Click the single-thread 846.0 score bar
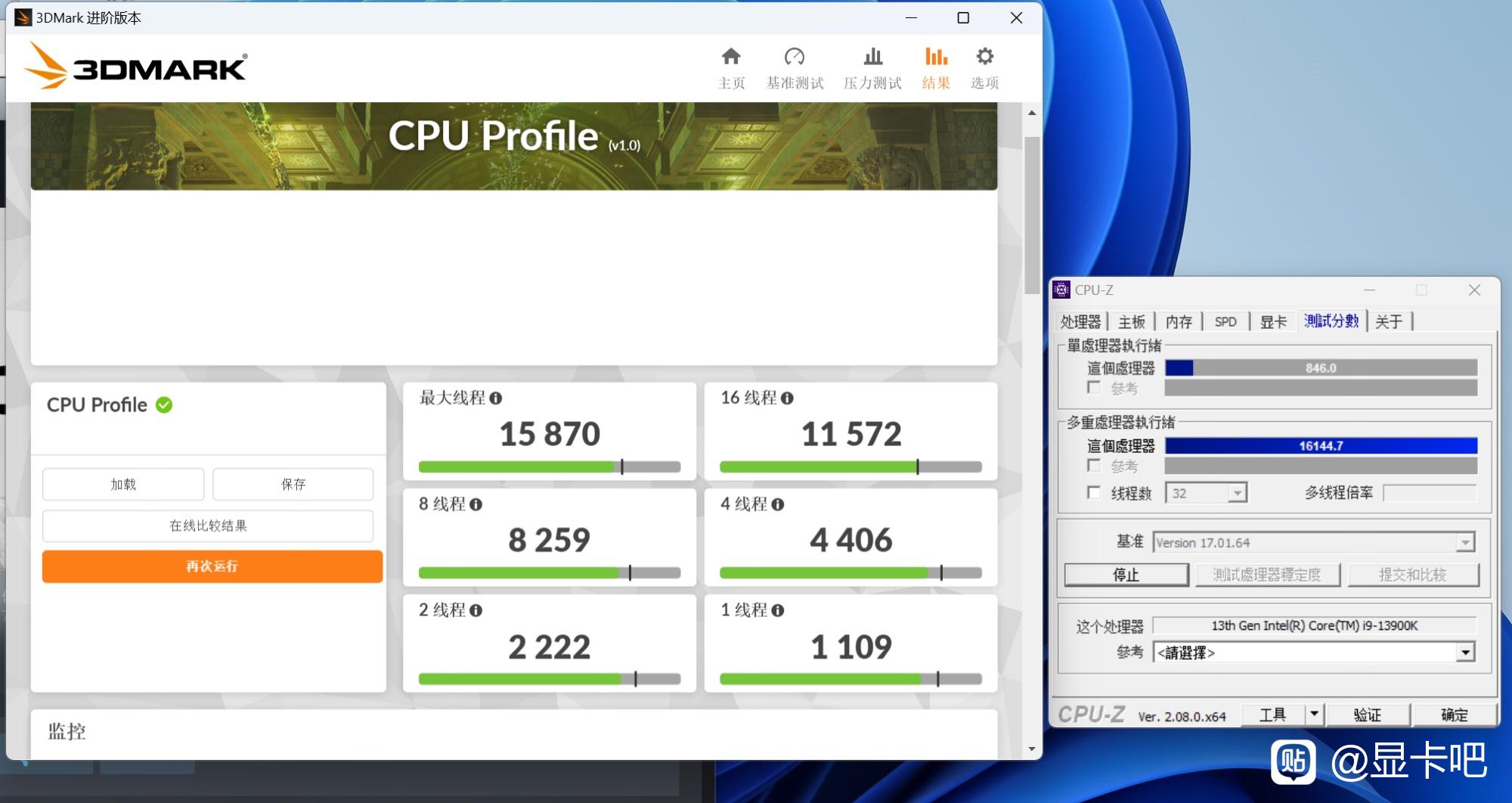 tap(1321, 368)
